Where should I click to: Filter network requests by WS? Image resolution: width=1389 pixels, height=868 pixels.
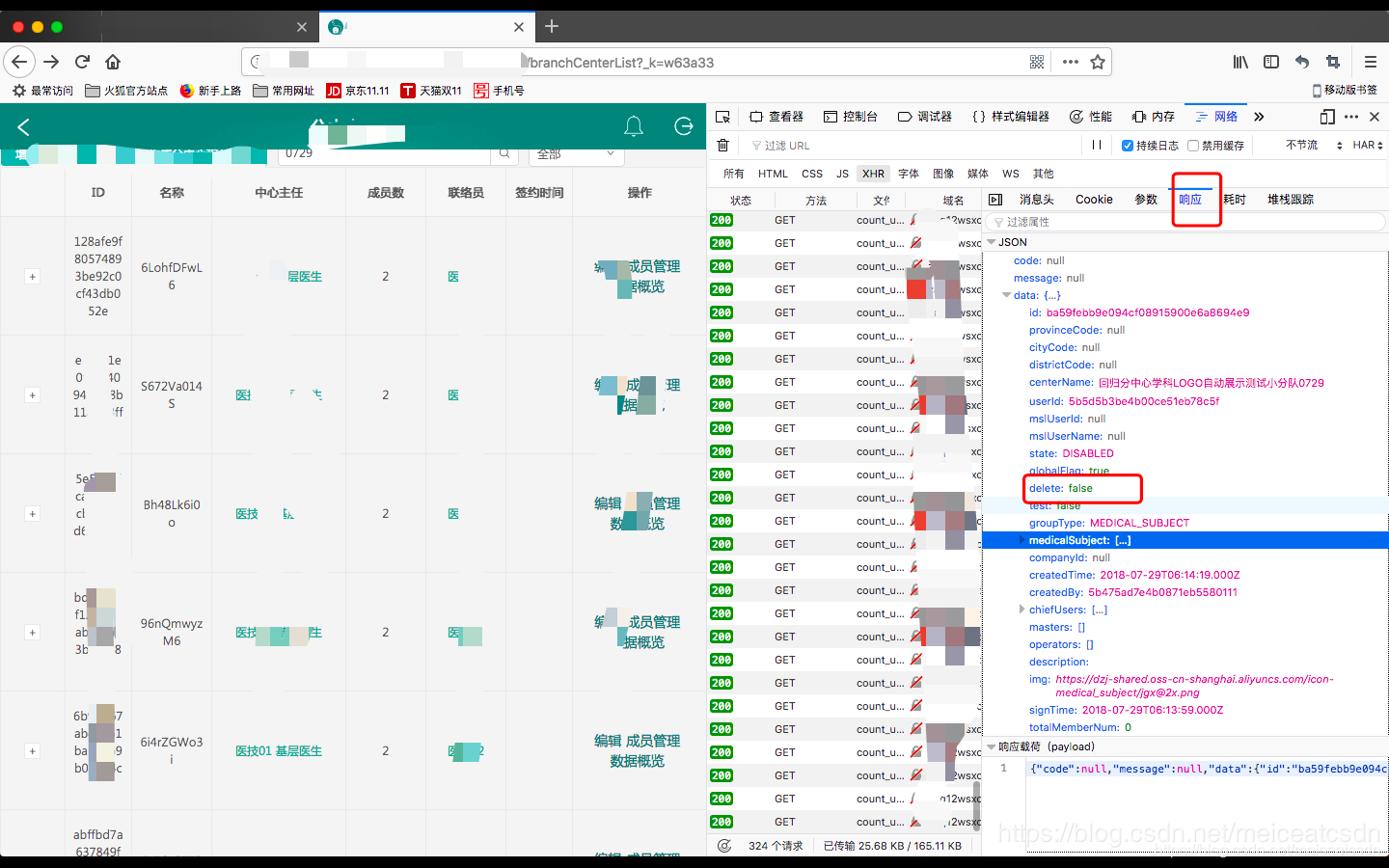[1011, 174]
